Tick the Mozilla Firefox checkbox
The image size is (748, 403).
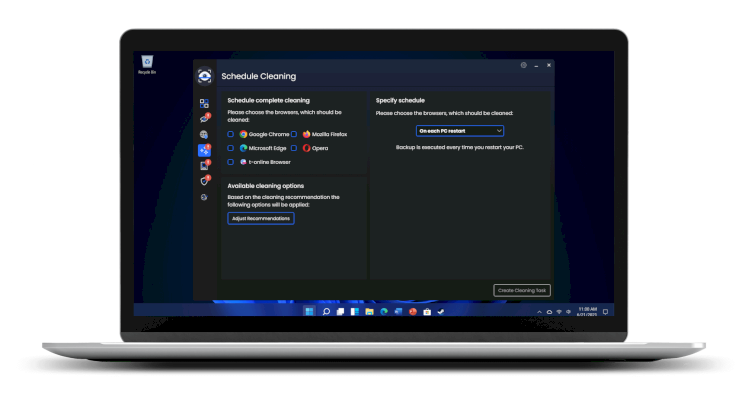(294, 134)
